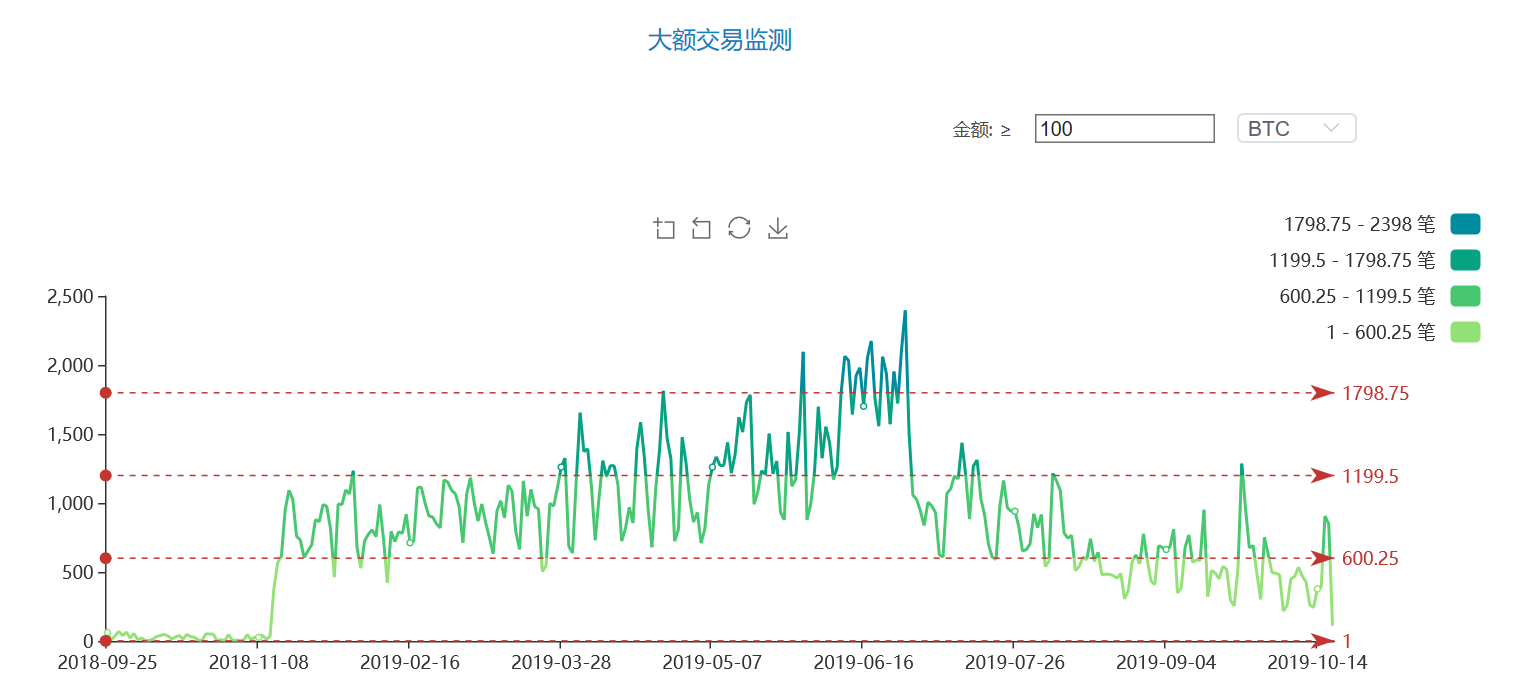Click the red start dot of the 1798.75 line
Screen dimensions: 1513x675
pos(105,393)
